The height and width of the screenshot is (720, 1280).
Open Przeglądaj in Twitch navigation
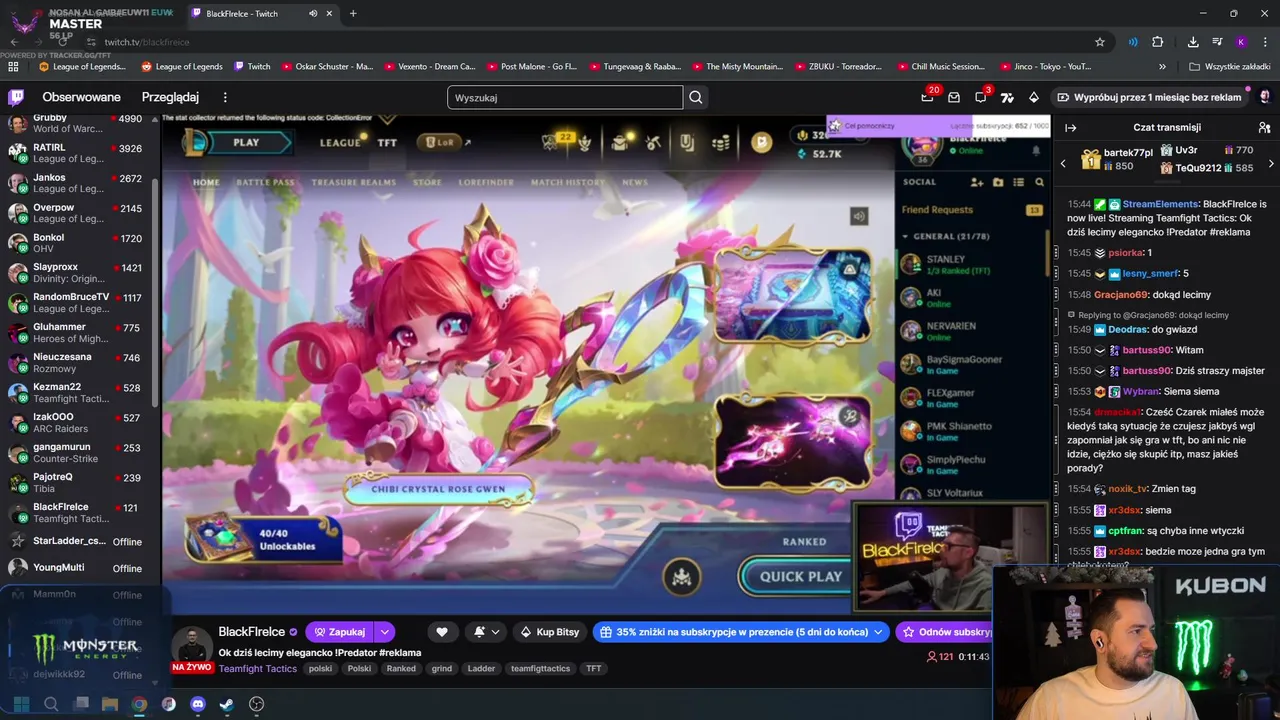(170, 97)
